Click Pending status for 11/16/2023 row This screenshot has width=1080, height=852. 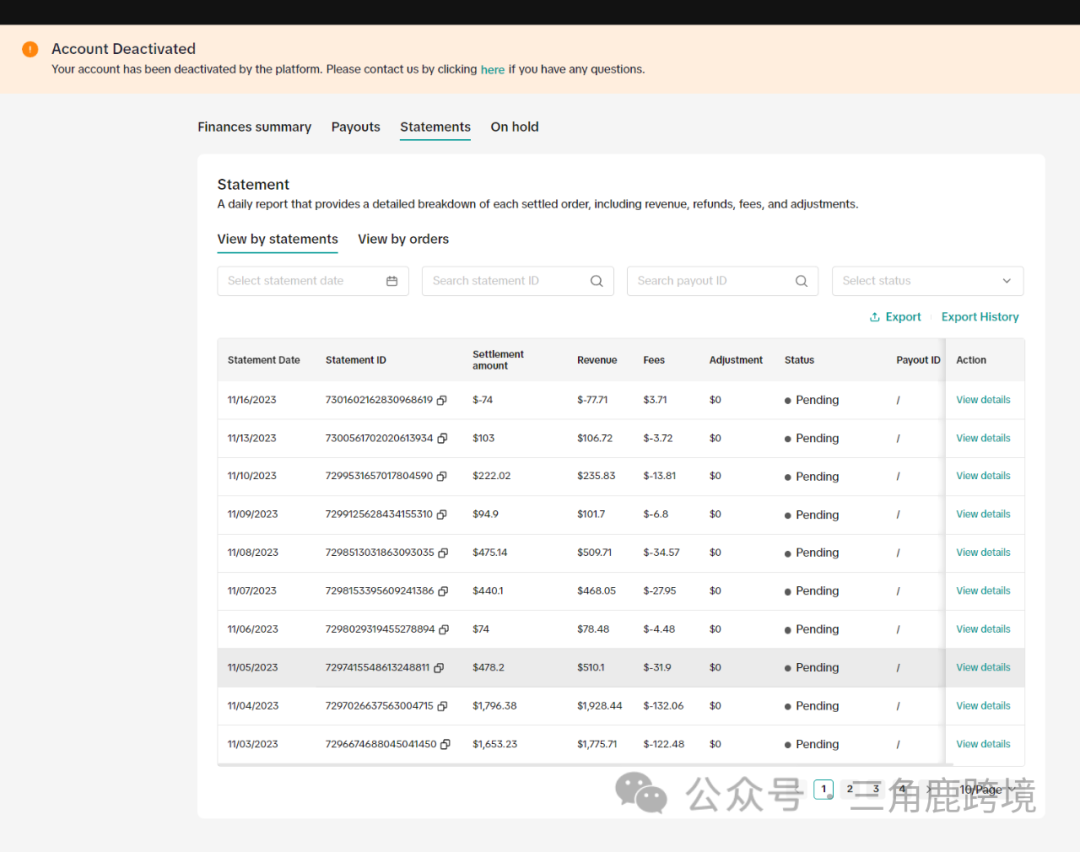pyautogui.click(x=812, y=400)
